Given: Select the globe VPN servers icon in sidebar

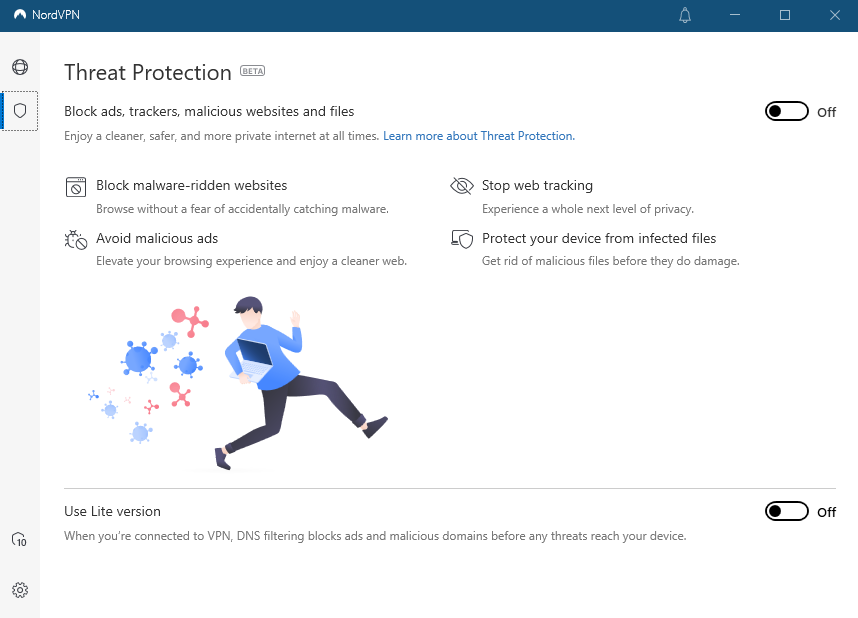Looking at the screenshot, I should coord(19,64).
